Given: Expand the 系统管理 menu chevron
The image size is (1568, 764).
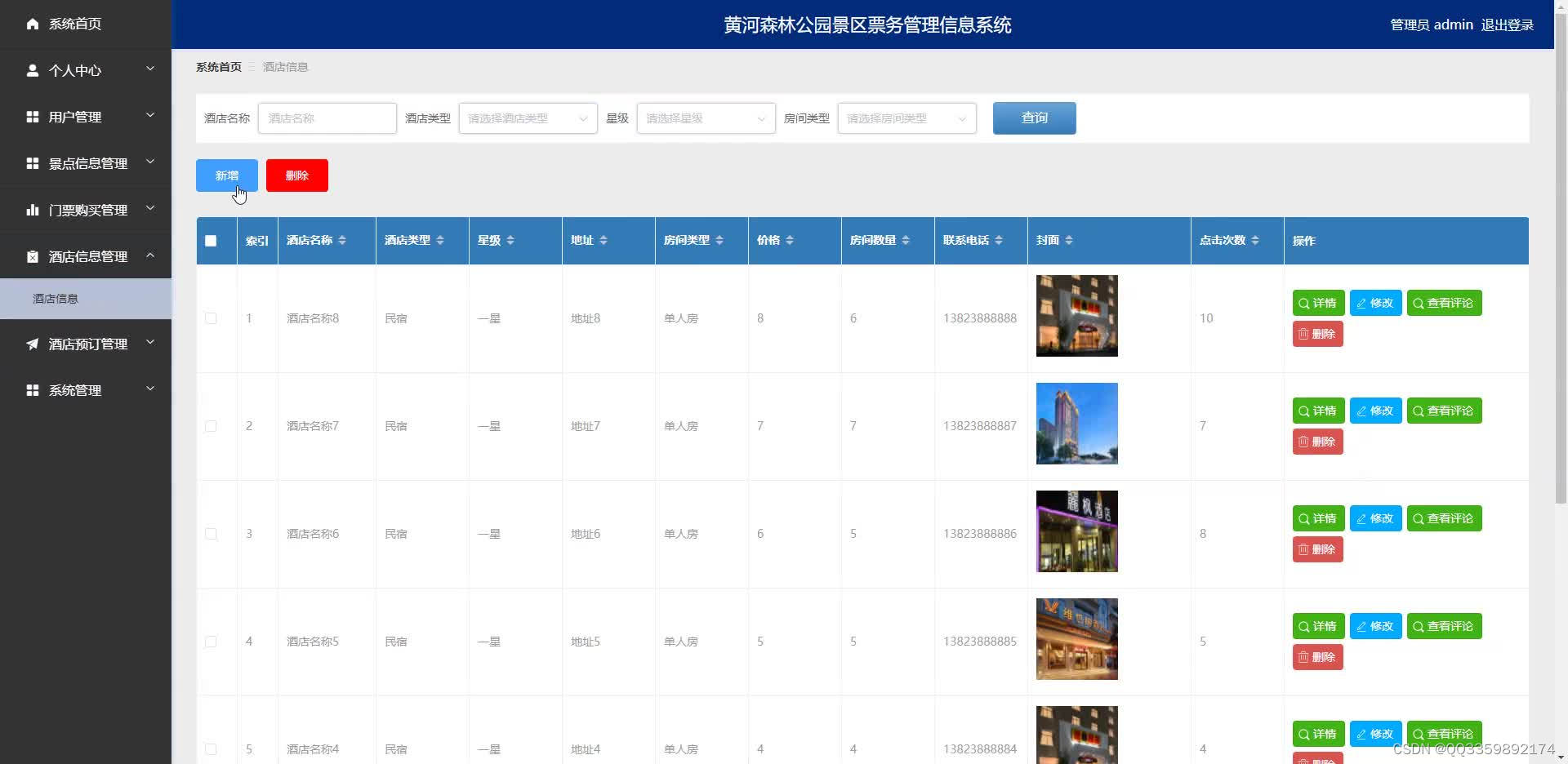Looking at the screenshot, I should (150, 389).
